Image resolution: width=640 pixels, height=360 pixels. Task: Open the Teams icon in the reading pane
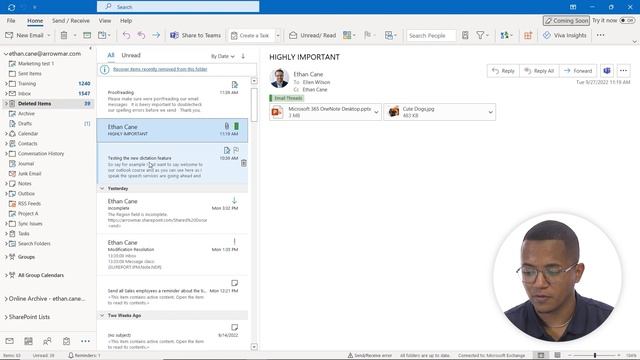(x=607, y=71)
